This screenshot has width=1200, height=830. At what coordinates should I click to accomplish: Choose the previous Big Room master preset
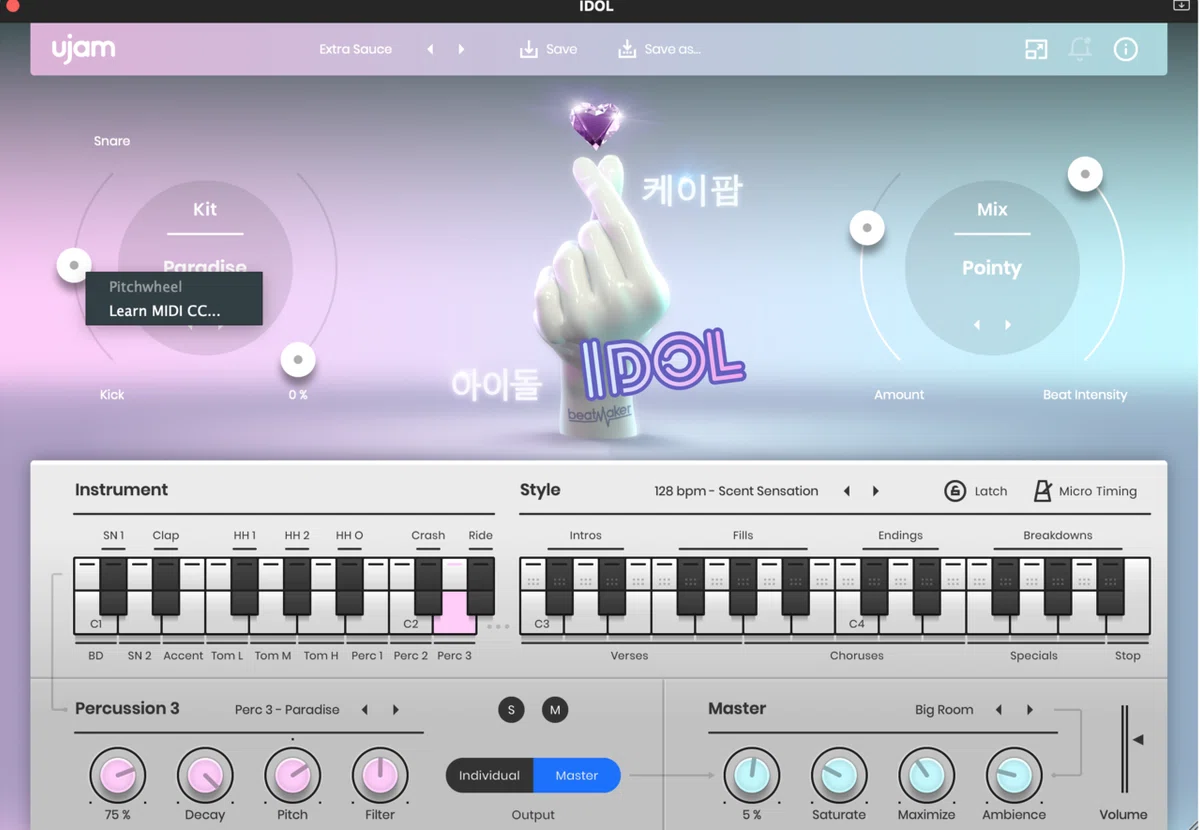coord(998,710)
